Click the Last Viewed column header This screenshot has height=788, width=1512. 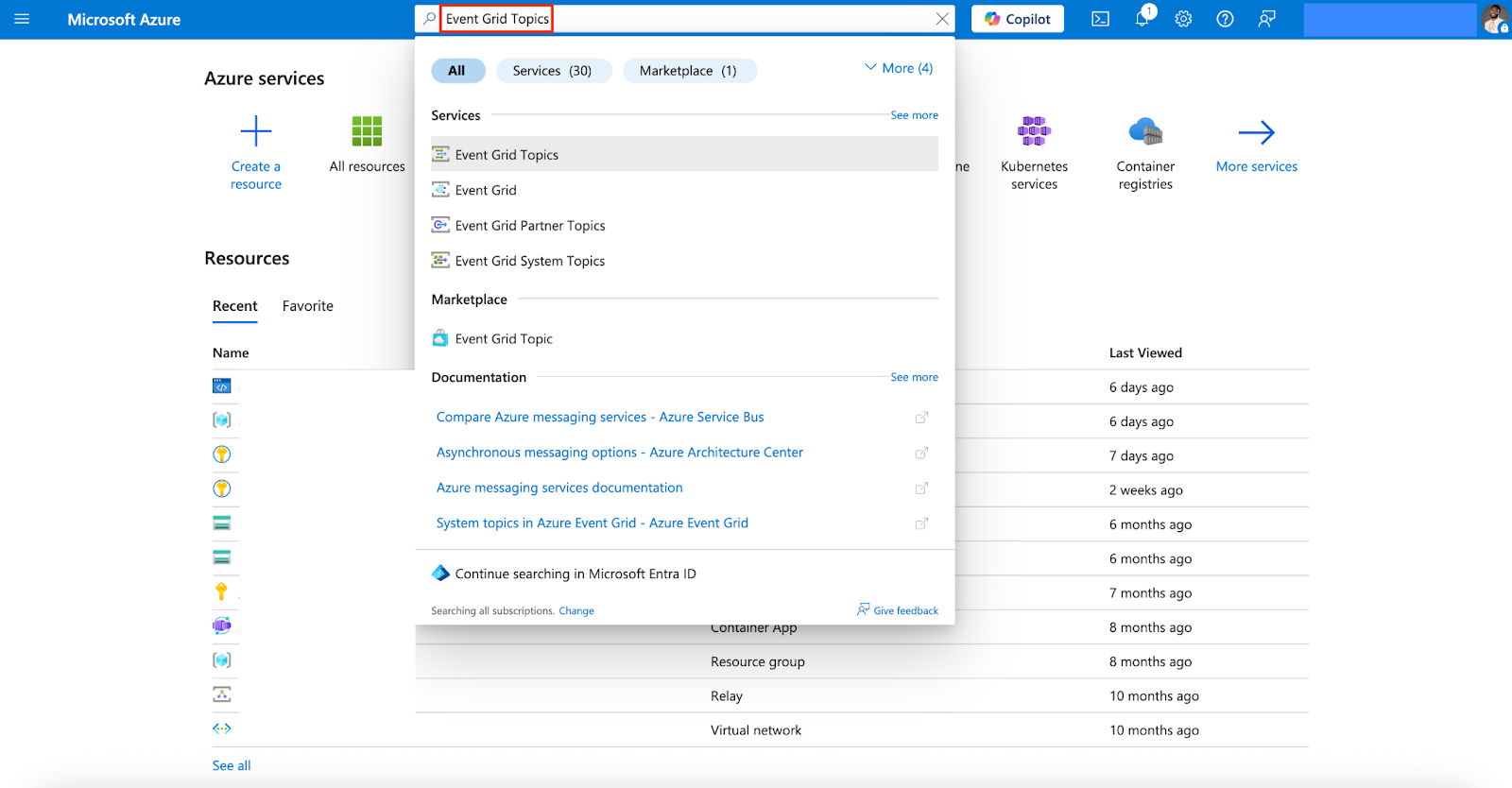[1145, 352]
